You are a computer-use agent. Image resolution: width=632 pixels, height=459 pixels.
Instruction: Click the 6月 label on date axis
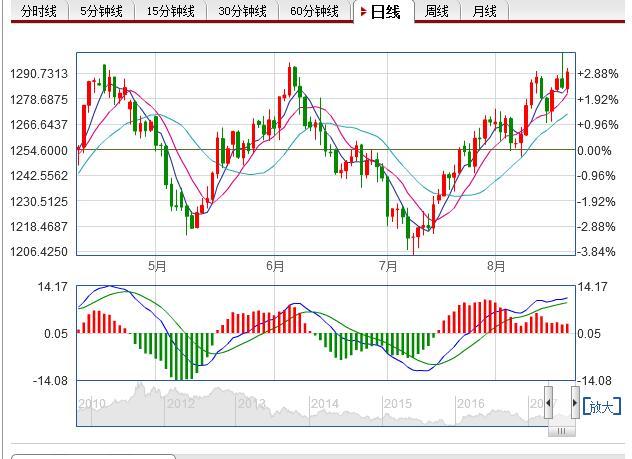point(276,267)
